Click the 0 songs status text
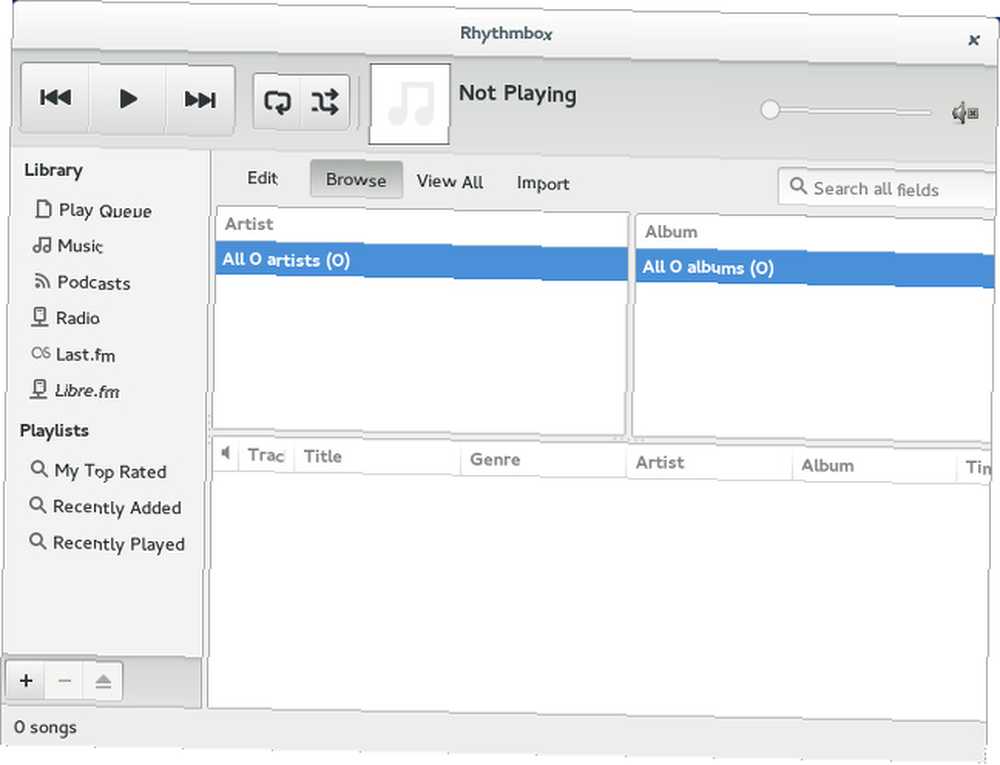This screenshot has height=765, width=1000. coord(45,727)
